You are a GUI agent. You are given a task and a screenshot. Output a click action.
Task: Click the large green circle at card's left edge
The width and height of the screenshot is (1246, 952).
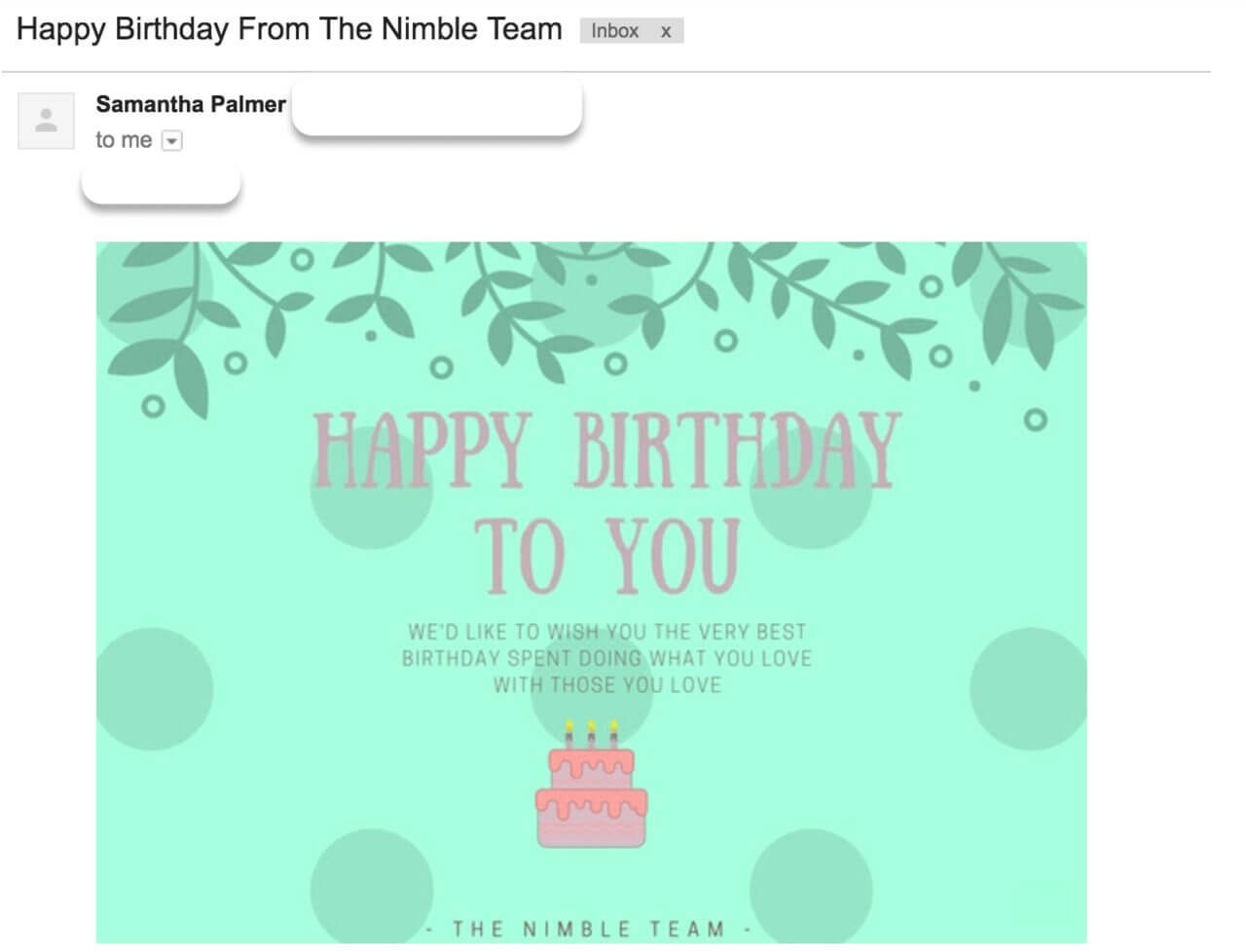click(154, 688)
